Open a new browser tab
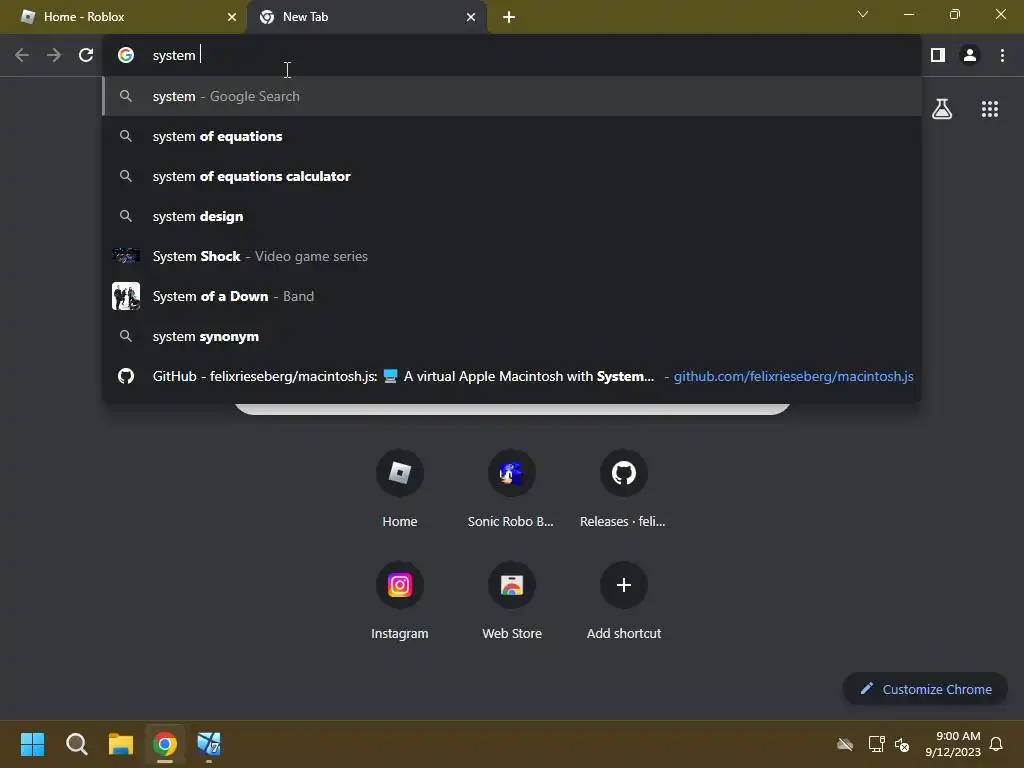The width and height of the screenshot is (1024, 768). pos(509,17)
